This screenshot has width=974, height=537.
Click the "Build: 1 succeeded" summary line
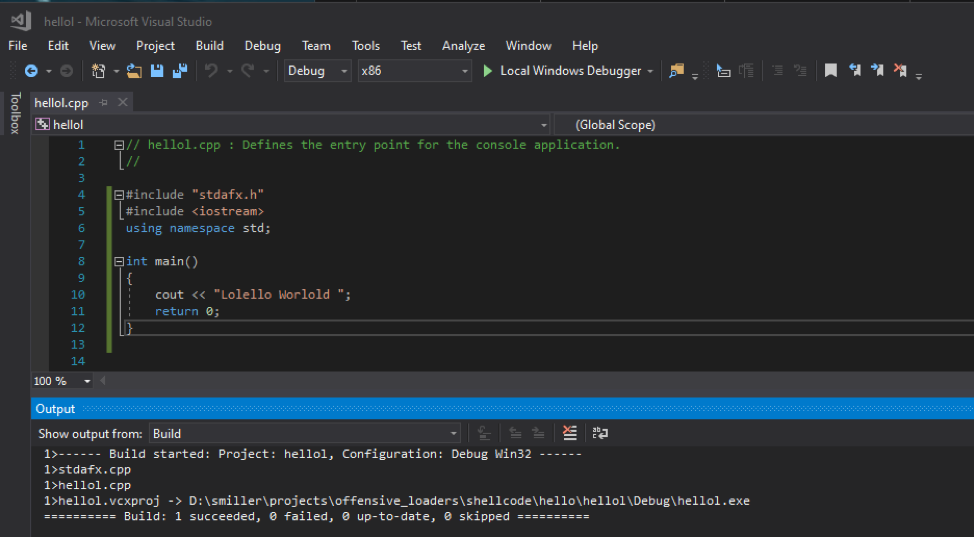tap(316, 516)
